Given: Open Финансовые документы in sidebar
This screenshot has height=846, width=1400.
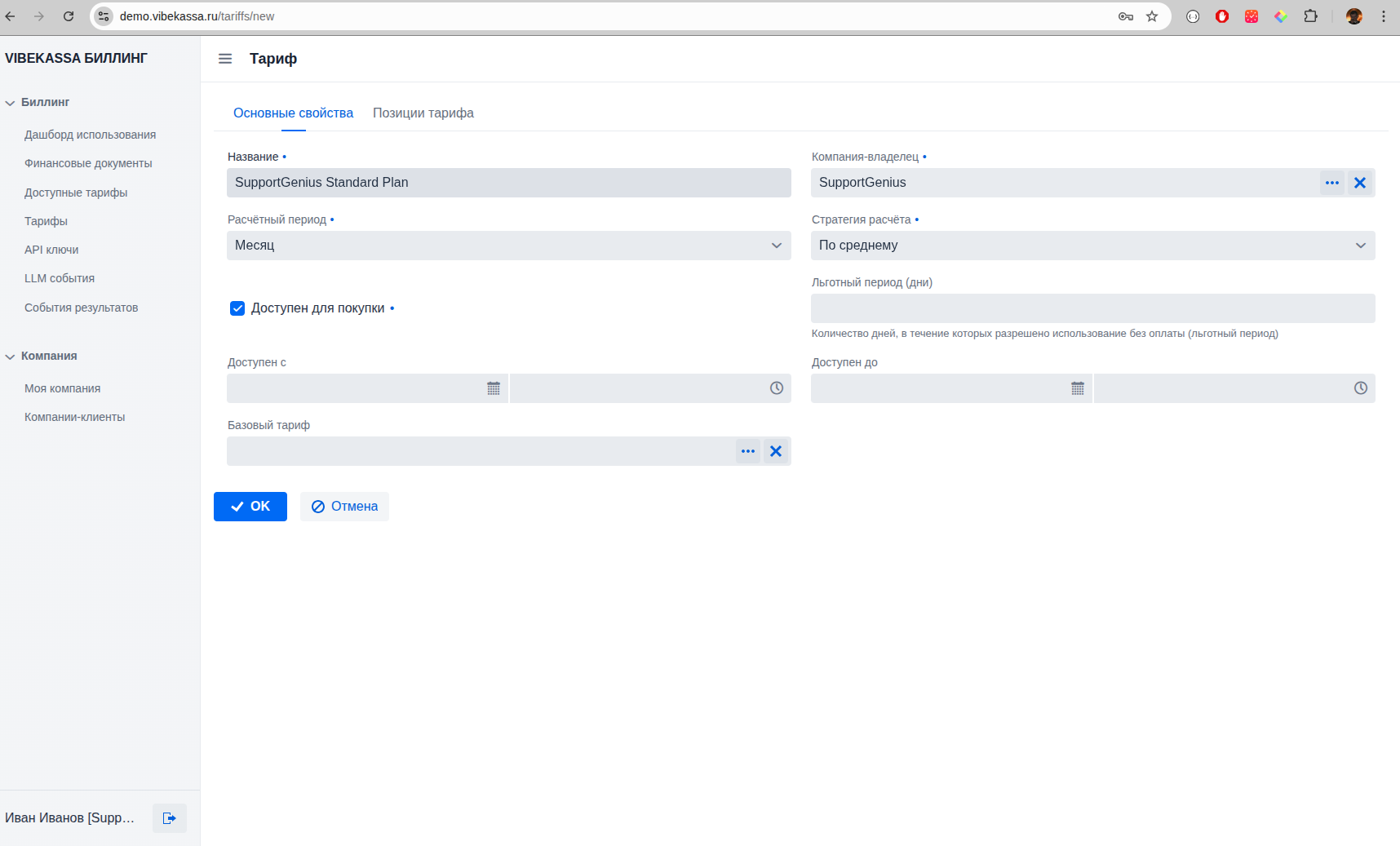Looking at the screenshot, I should [x=88, y=163].
